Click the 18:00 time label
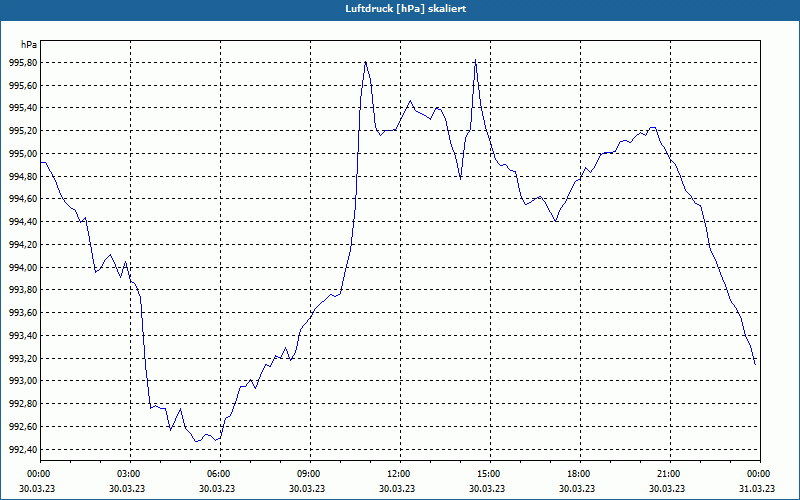800x500 pixels. (x=580, y=474)
